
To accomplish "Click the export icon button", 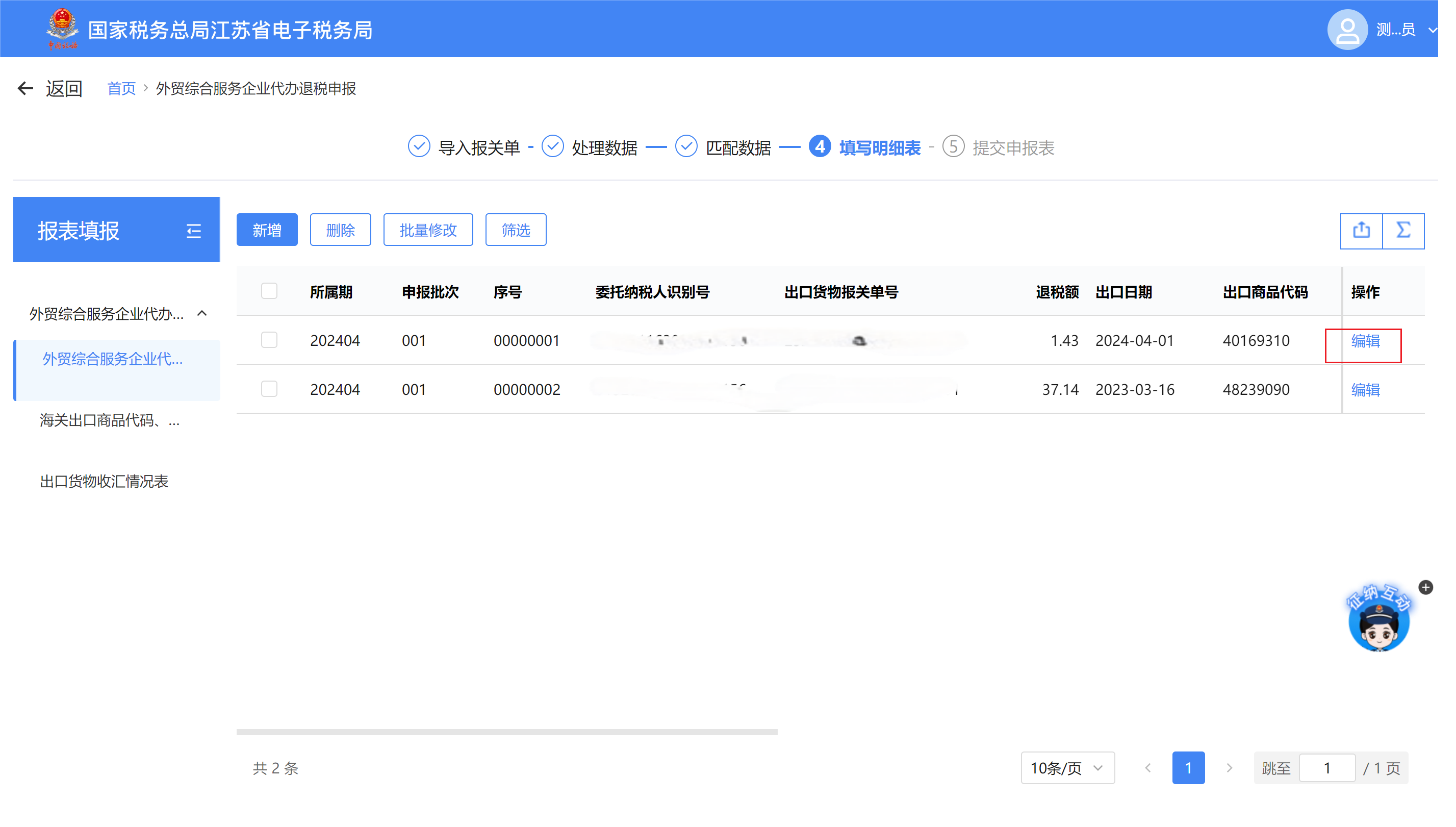I will (1361, 231).
